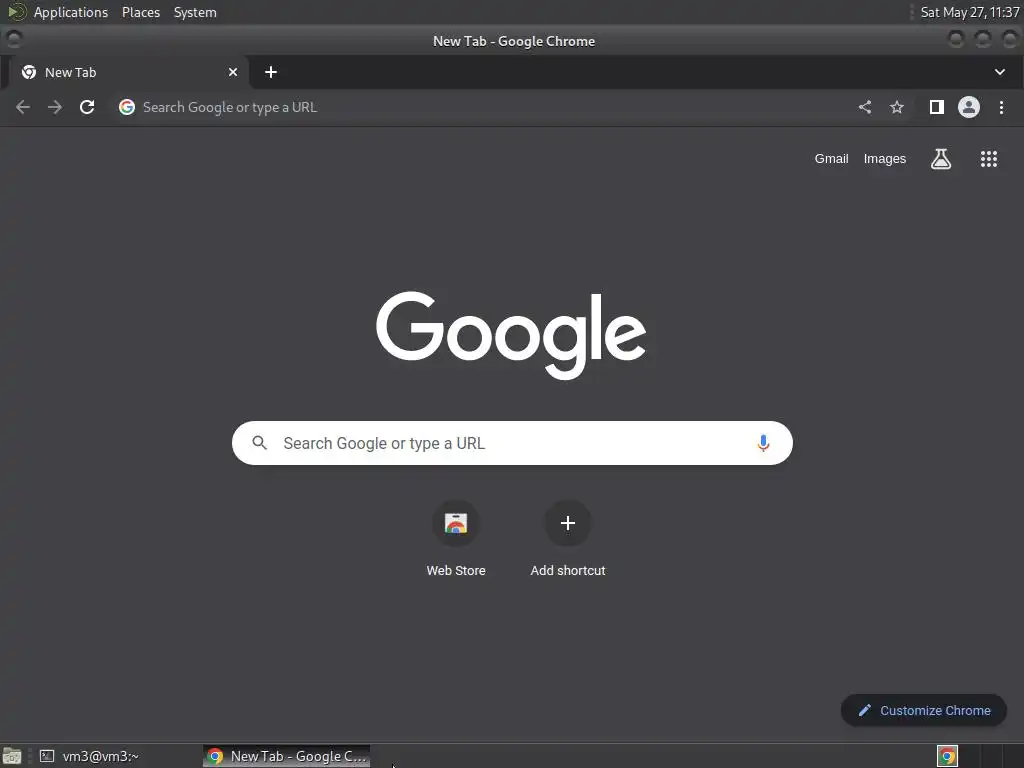
Task: Open Search Labs flask icon
Action: click(x=940, y=159)
